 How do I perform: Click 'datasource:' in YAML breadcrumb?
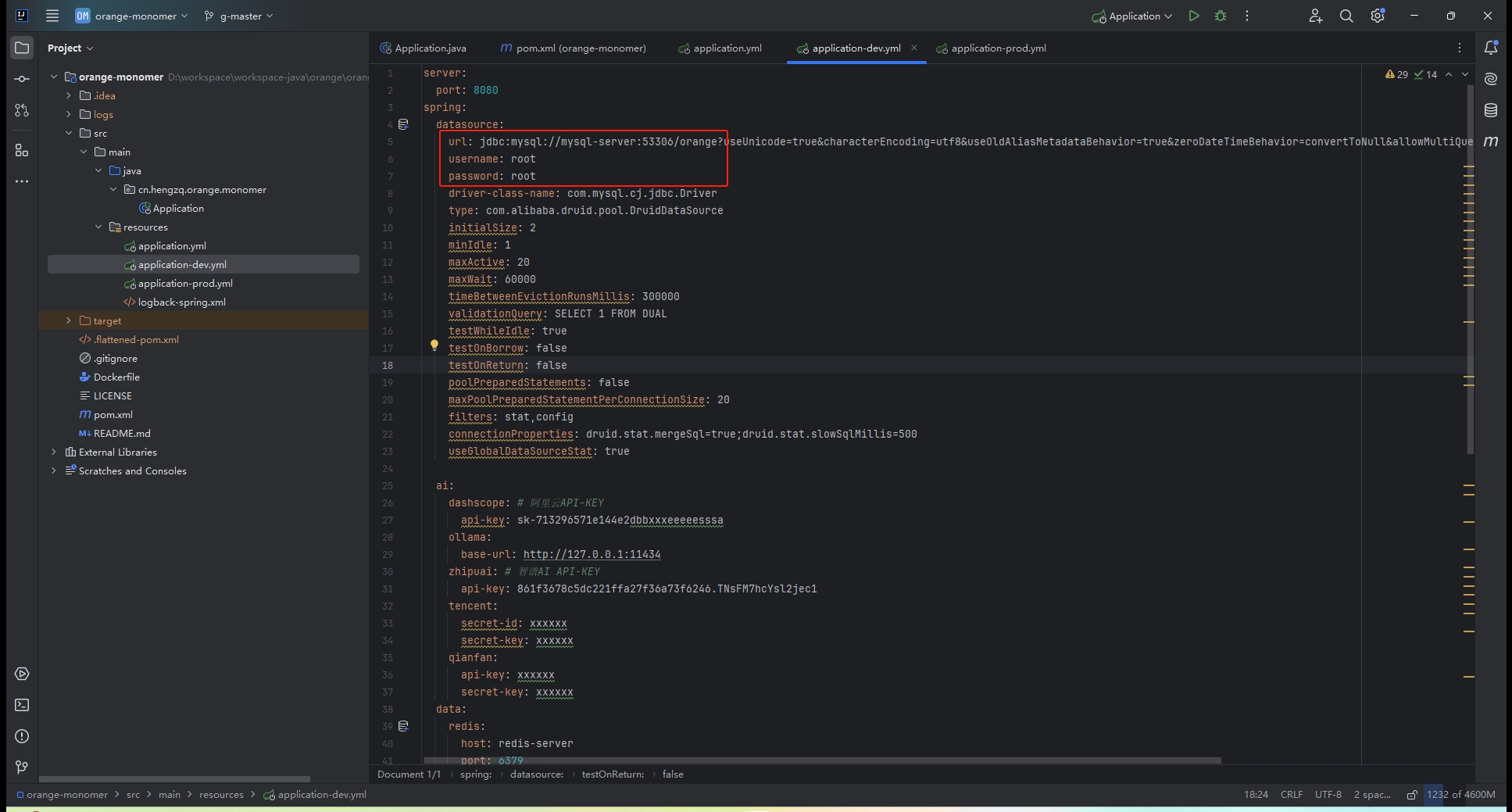(537, 774)
